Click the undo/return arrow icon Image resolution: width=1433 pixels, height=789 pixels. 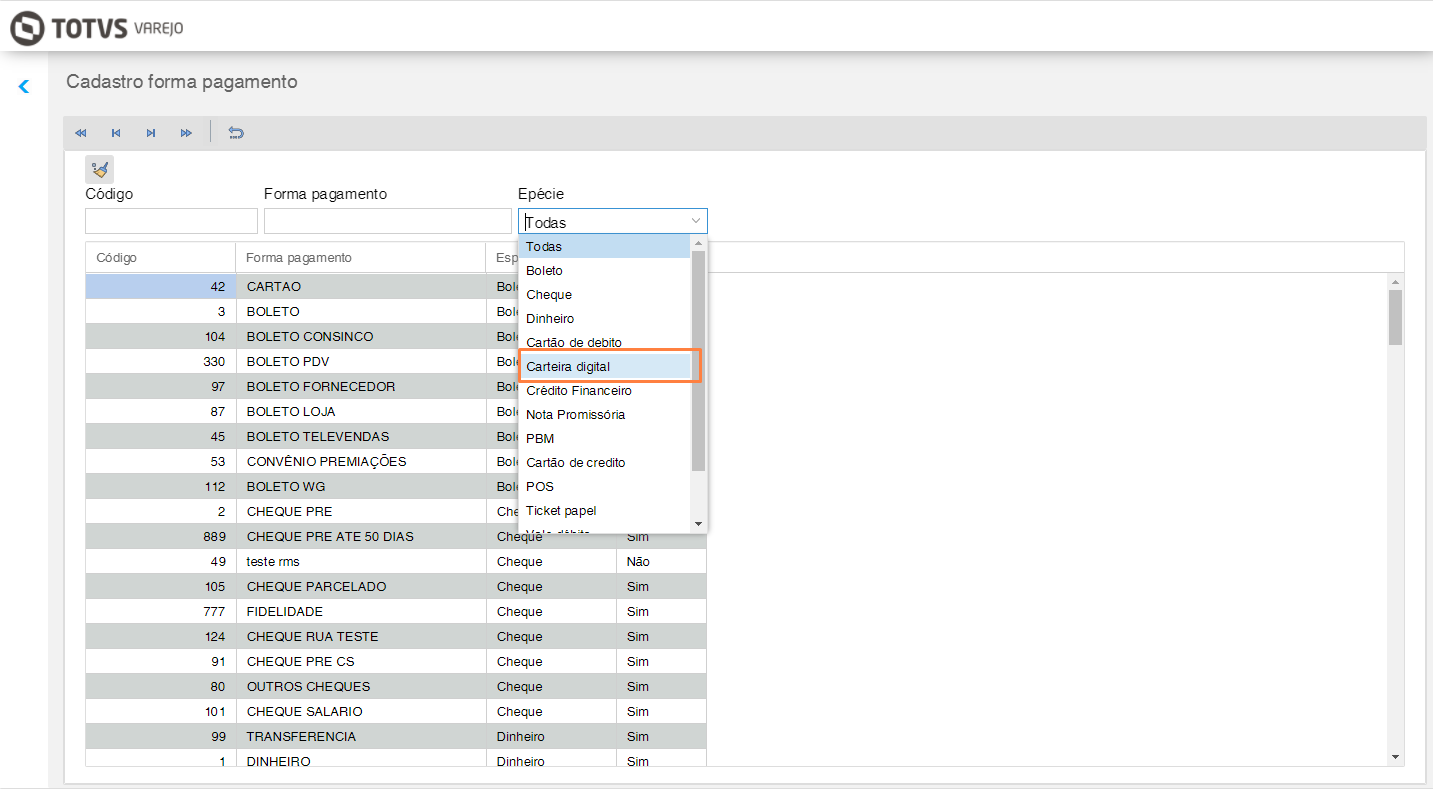(x=236, y=133)
